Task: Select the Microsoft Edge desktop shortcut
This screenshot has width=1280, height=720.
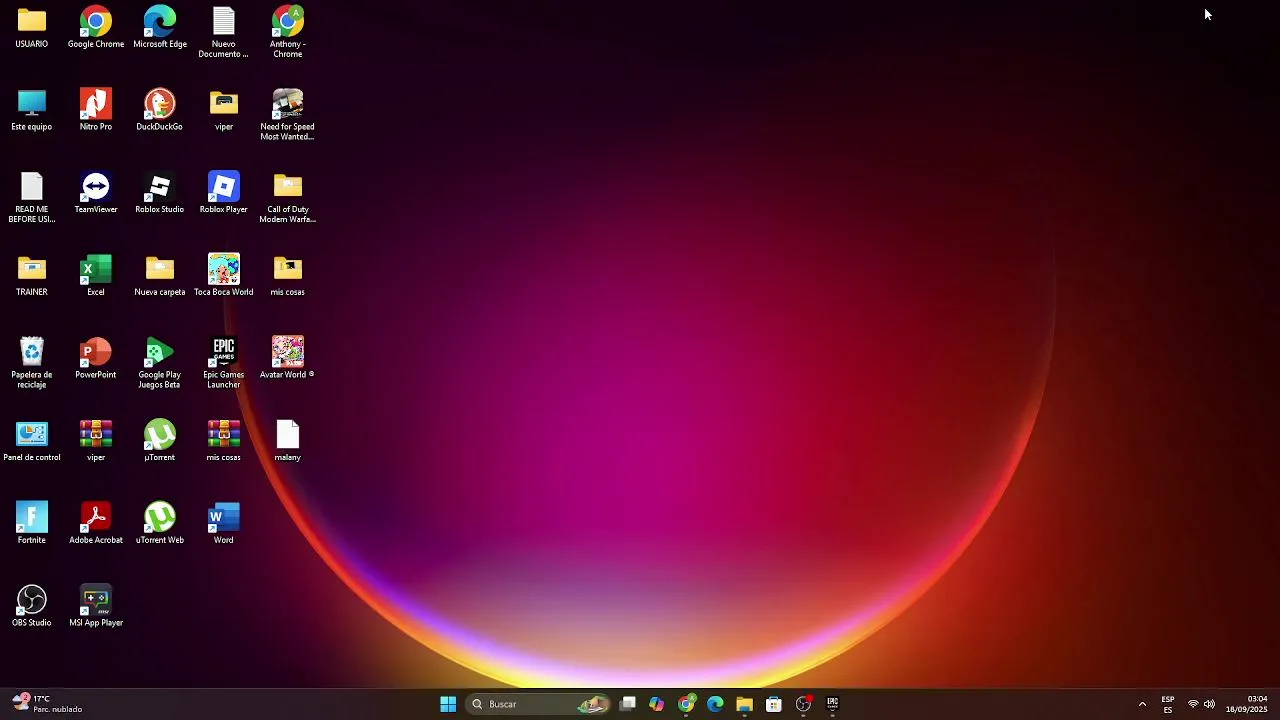Action: point(160,28)
